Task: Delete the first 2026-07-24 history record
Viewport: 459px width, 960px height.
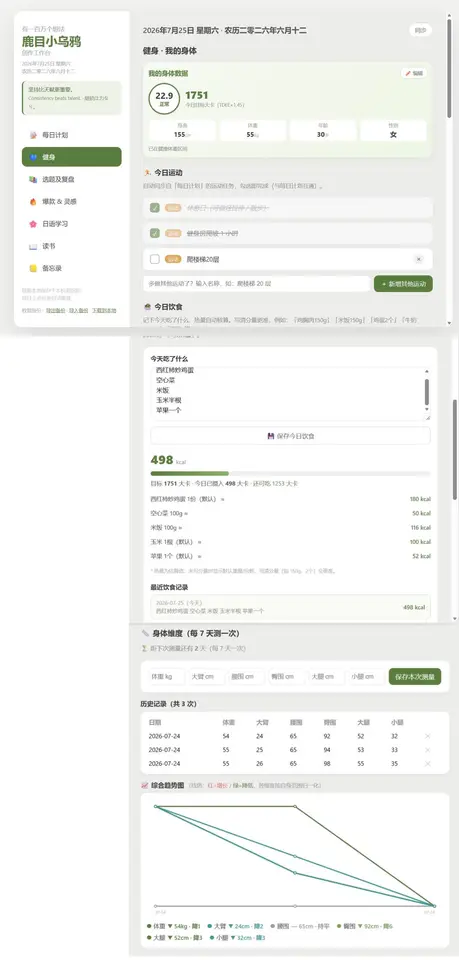Action: pyautogui.click(x=427, y=736)
